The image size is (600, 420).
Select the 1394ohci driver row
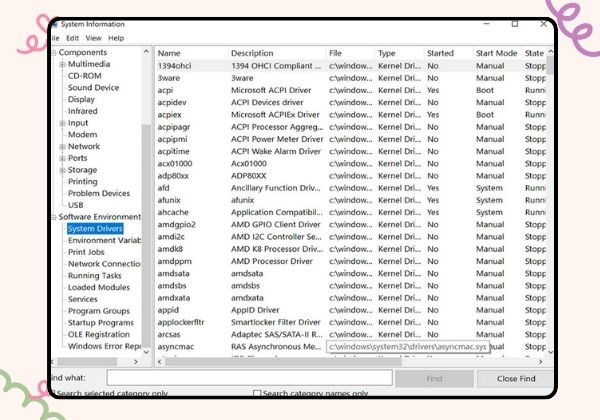click(x=351, y=66)
